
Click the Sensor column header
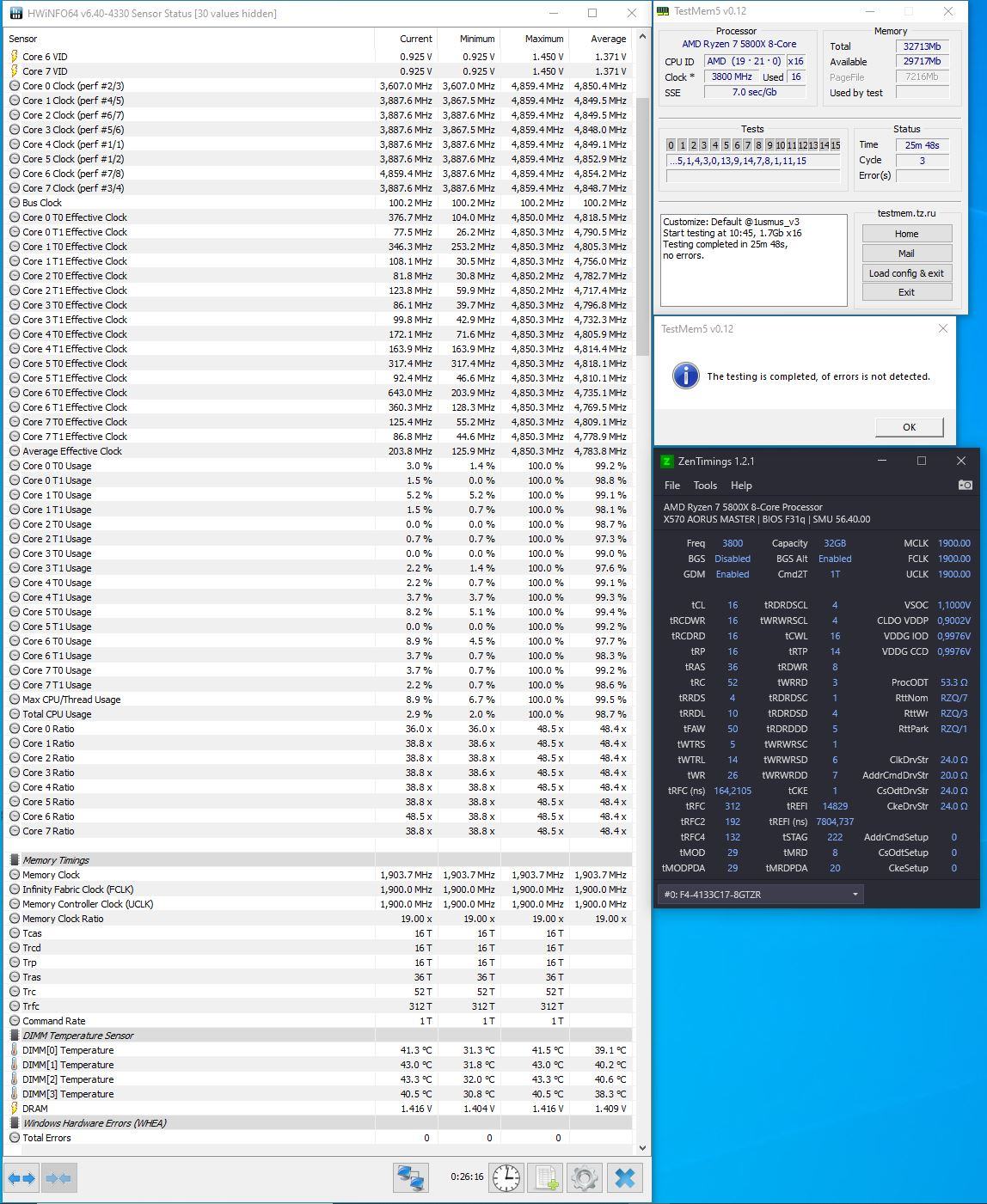(189, 39)
